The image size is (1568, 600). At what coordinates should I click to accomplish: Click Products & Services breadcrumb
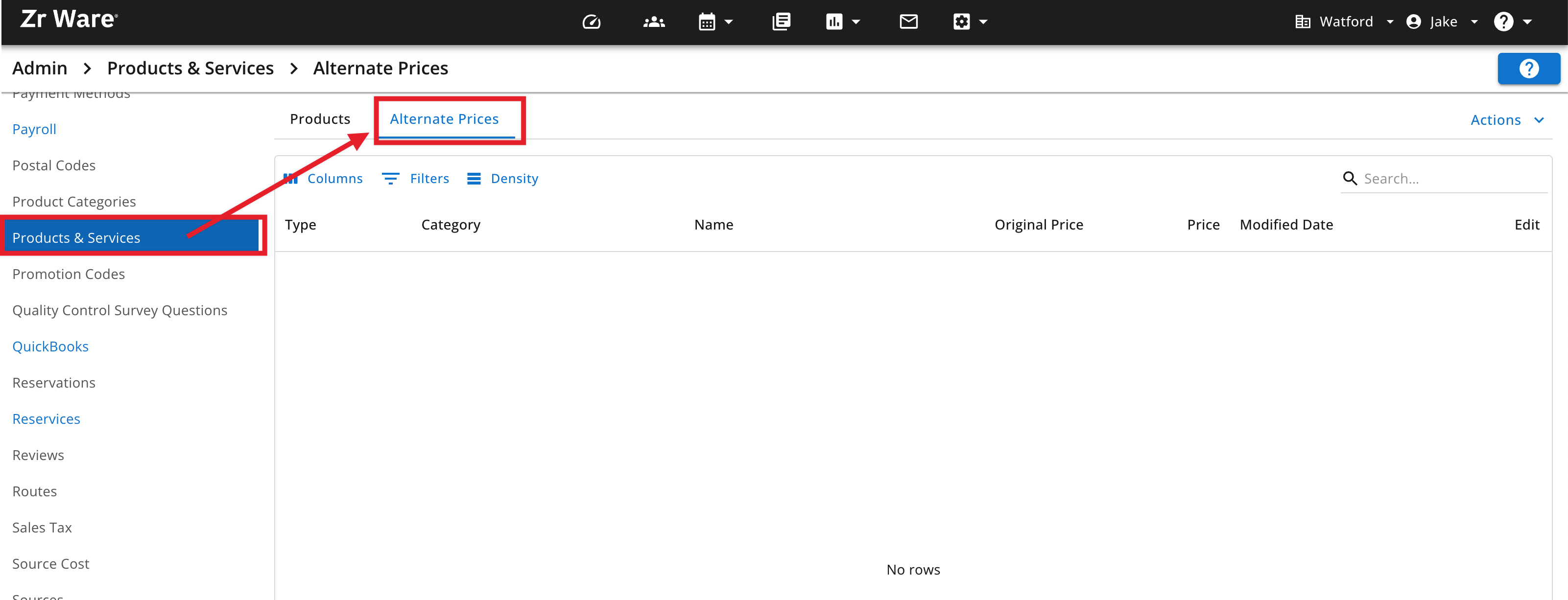coord(190,68)
